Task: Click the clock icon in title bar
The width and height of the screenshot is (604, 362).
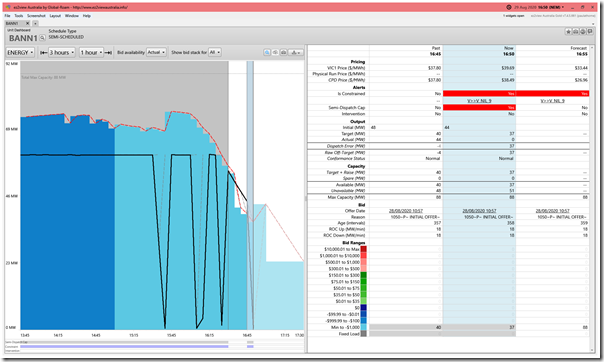Action: pos(508,7)
